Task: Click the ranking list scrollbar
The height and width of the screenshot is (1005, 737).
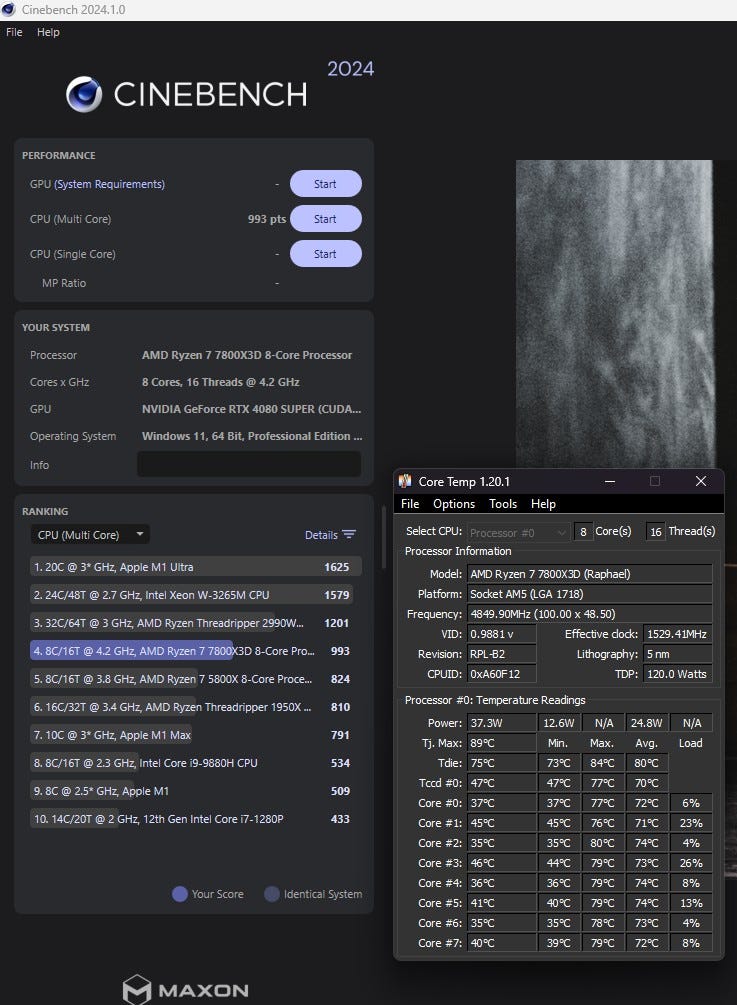Action: 383,538
